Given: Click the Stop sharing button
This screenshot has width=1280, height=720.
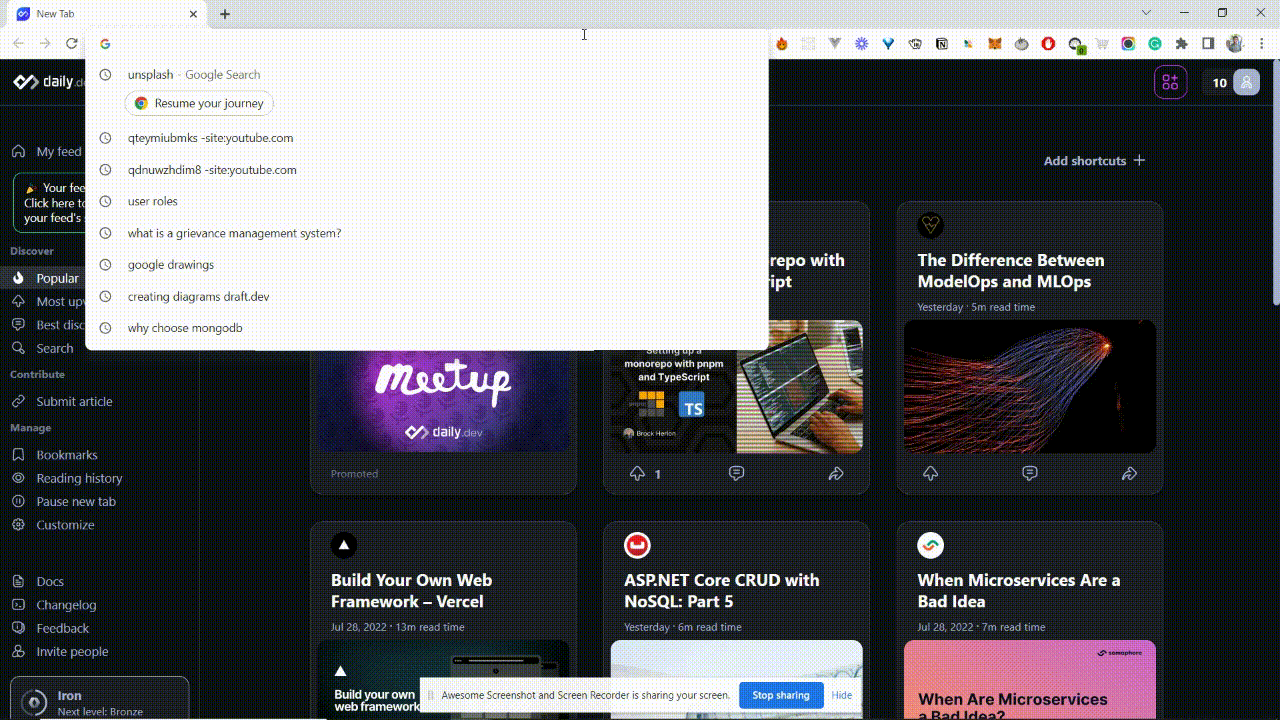Looking at the screenshot, I should click(x=781, y=695).
